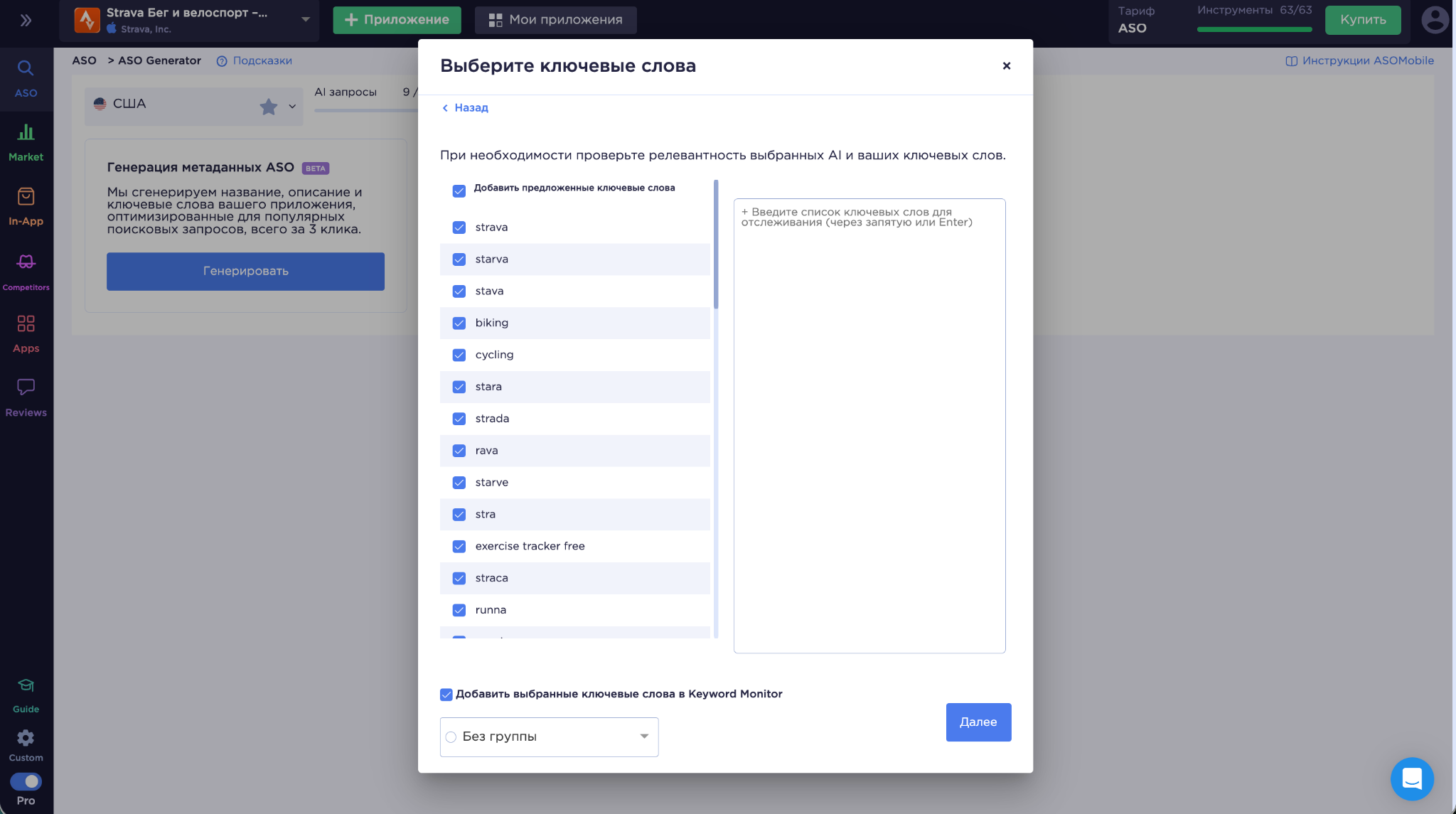This screenshot has width=1456, height=814.
Task: Click the favorite star next to США
Action: pyautogui.click(x=269, y=107)
